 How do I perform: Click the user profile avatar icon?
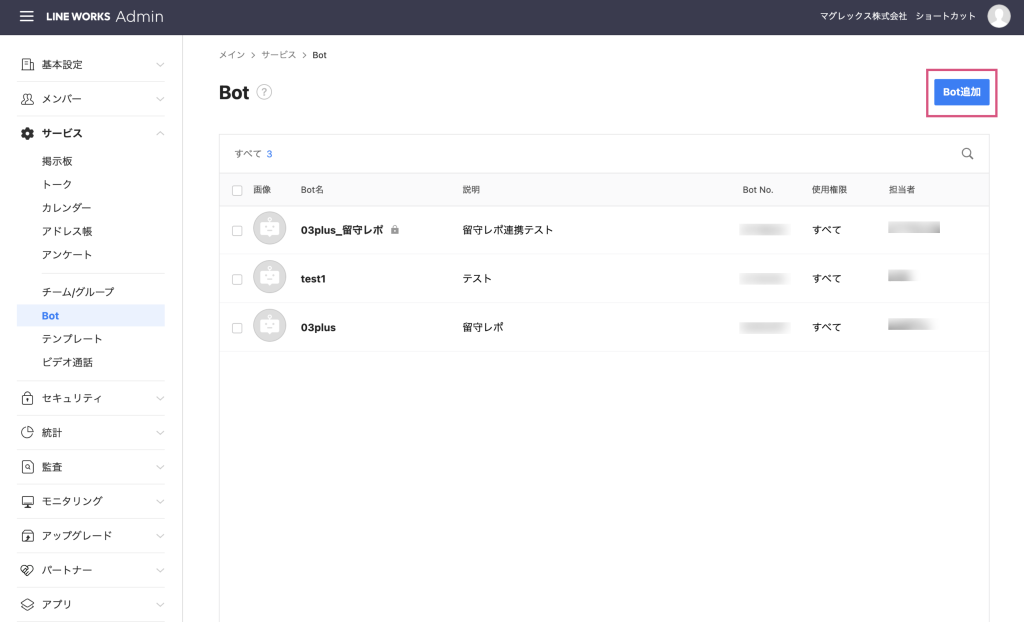[998, 16]
